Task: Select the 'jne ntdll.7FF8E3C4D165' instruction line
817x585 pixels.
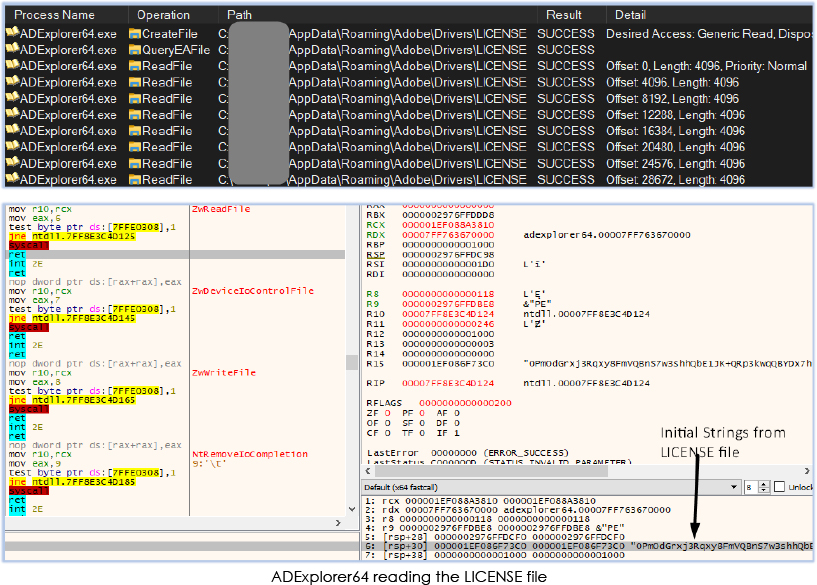Action: (x=72, y=400)
